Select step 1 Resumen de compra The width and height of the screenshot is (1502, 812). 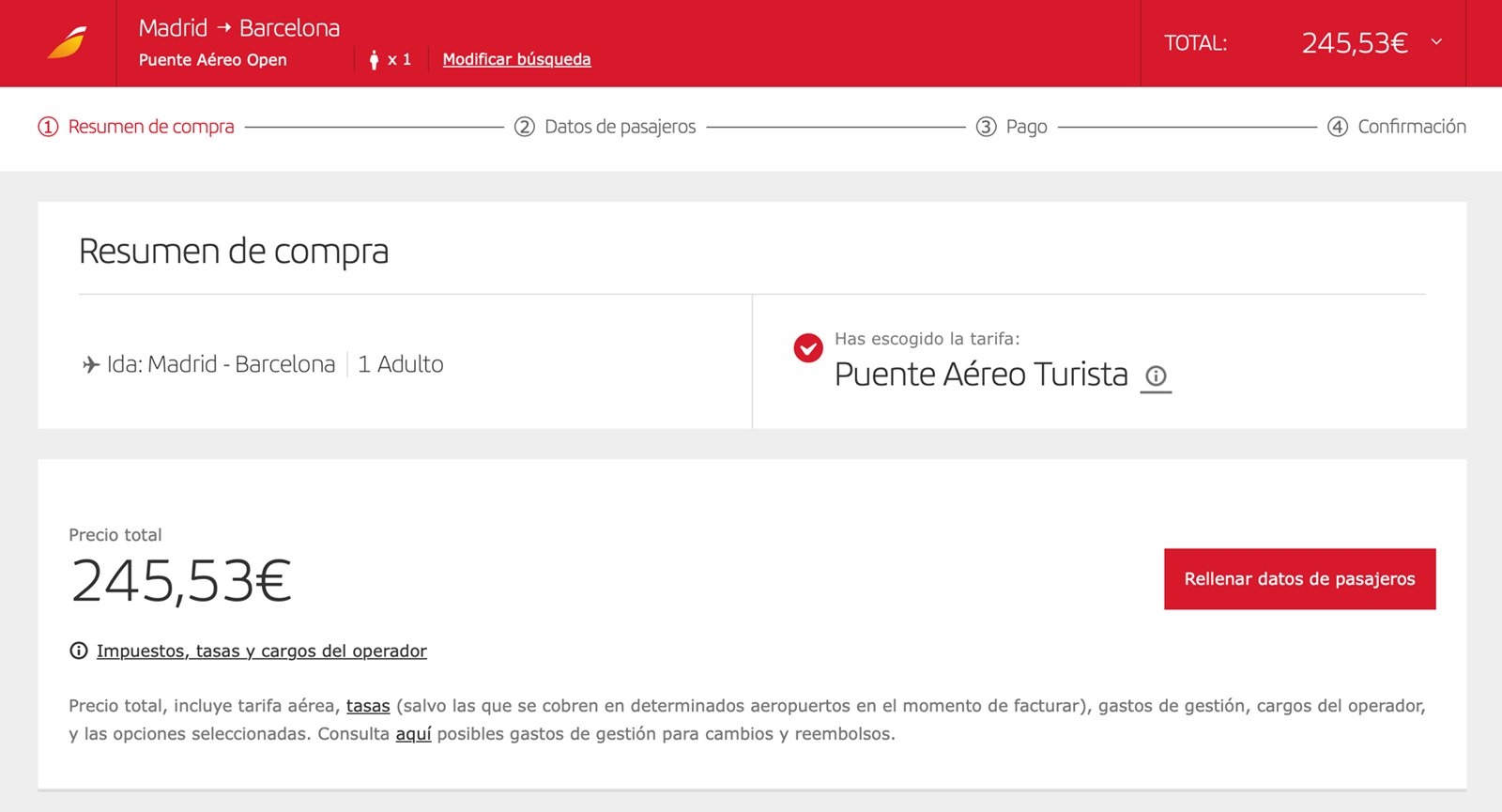click(136, 127)
